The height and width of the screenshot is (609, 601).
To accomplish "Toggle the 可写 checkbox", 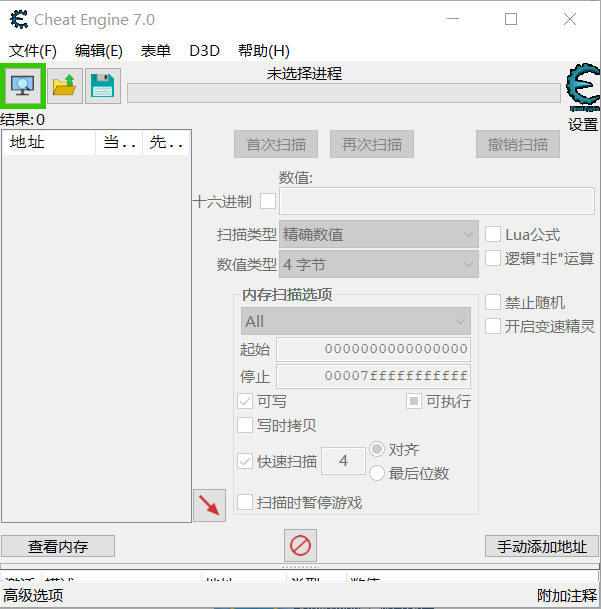I will (x=245, y=401).
